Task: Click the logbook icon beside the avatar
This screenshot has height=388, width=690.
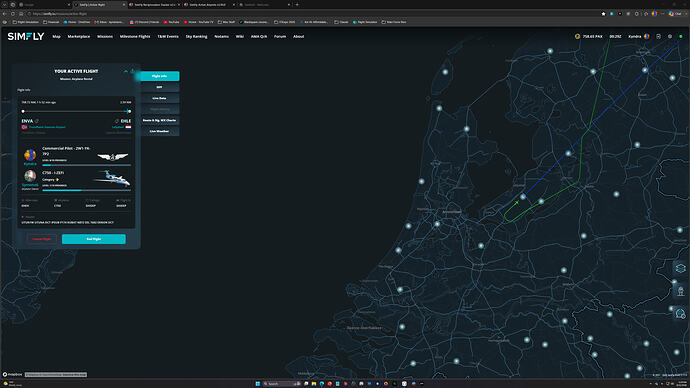Action: pyautogui.click(x=658, y=37)
